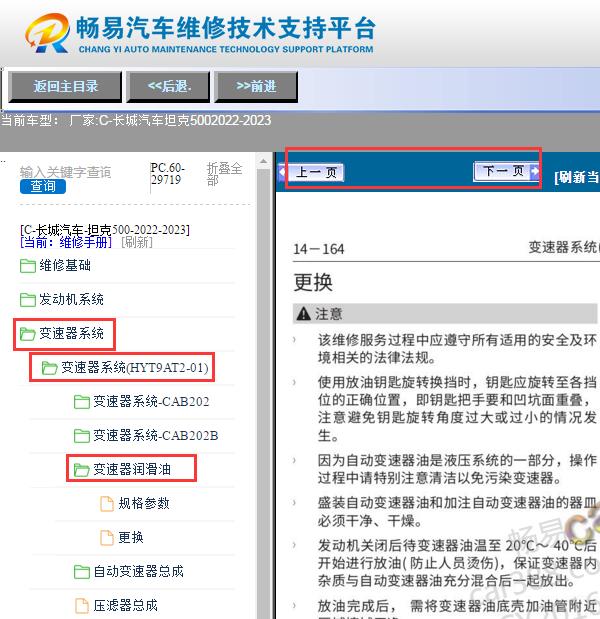Go to previous page with 上一页

coord(312,173)
